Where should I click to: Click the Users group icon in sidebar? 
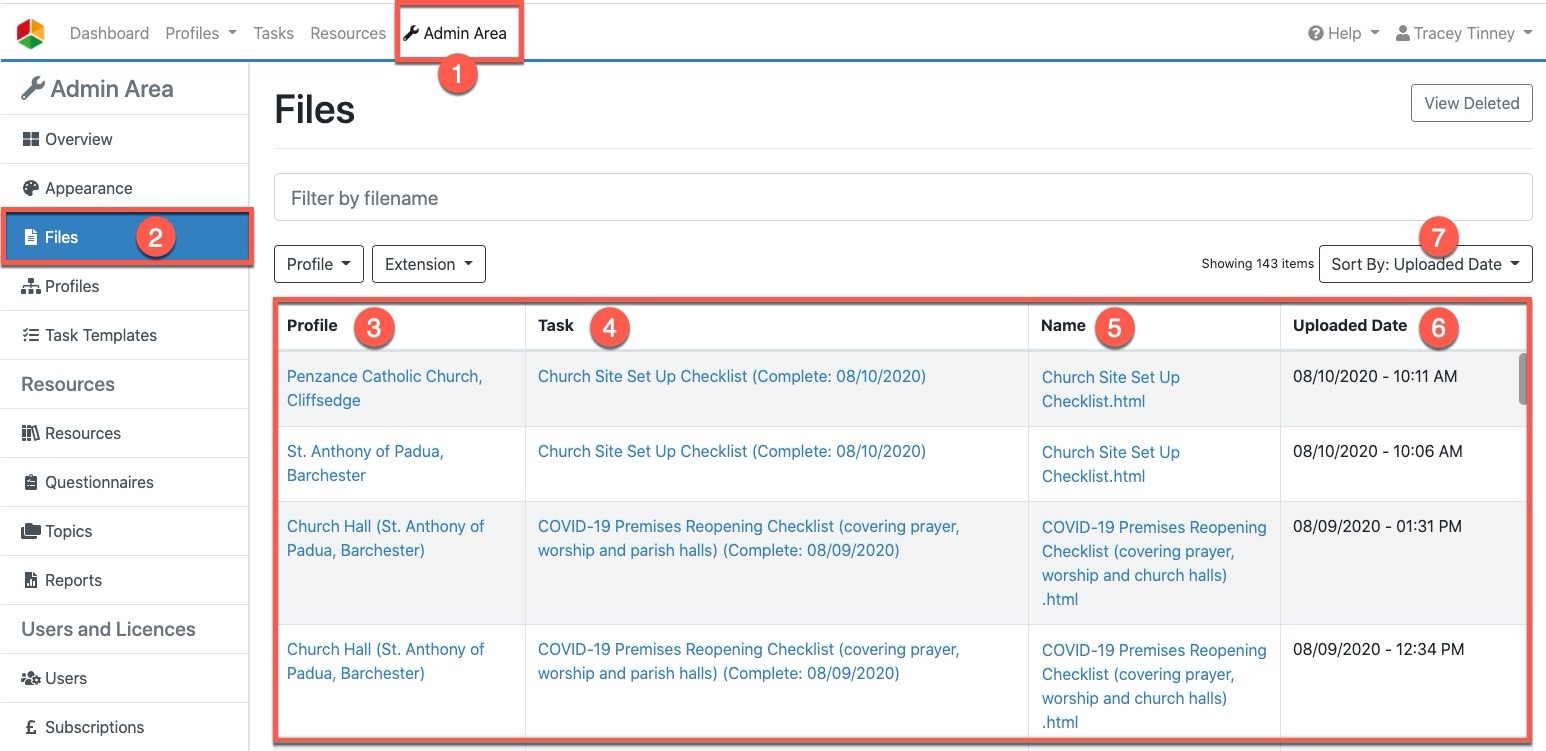pyautogui.click(x=30, y=678)
